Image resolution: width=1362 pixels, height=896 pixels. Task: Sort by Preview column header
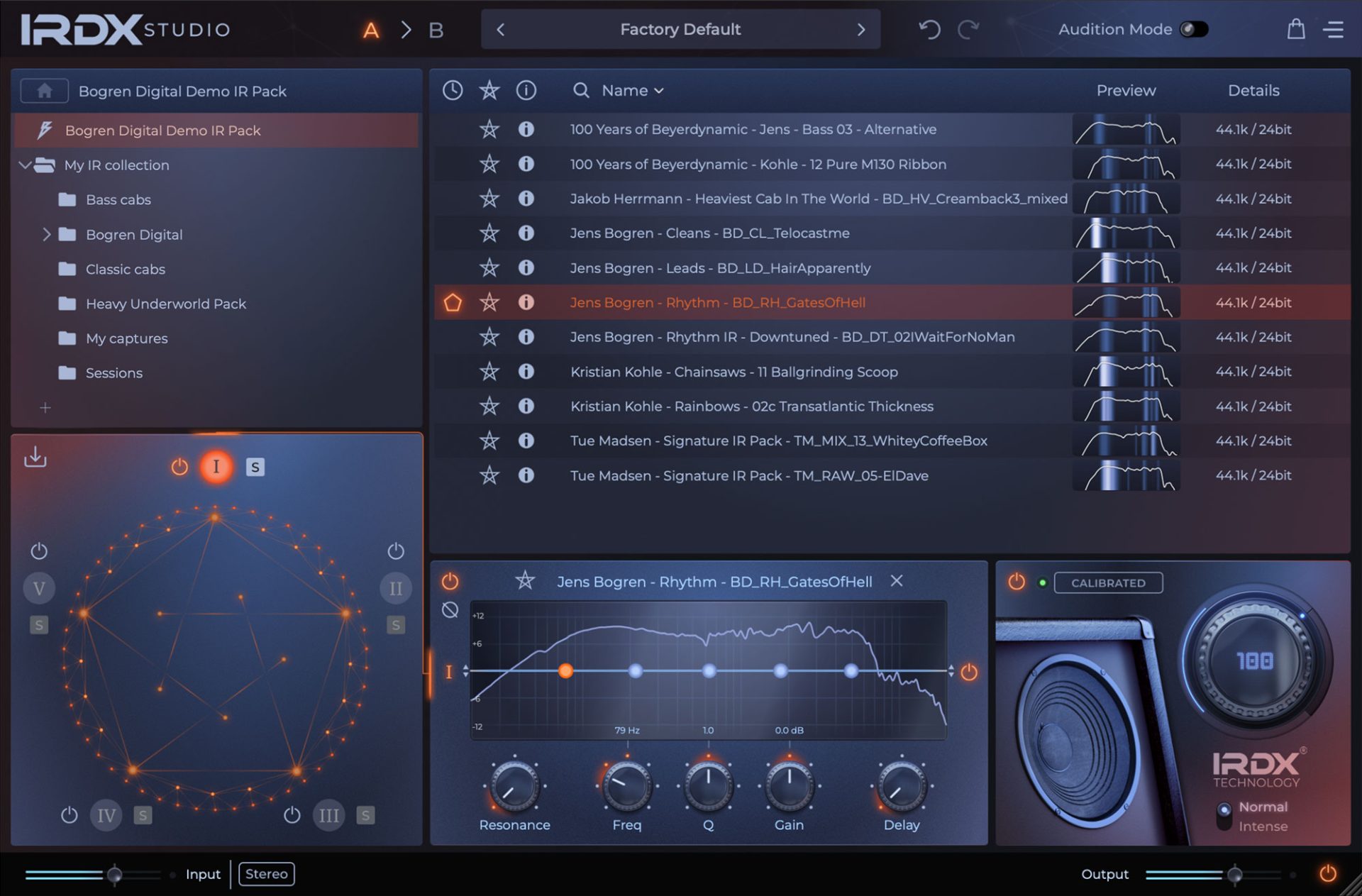point(1126,90)
